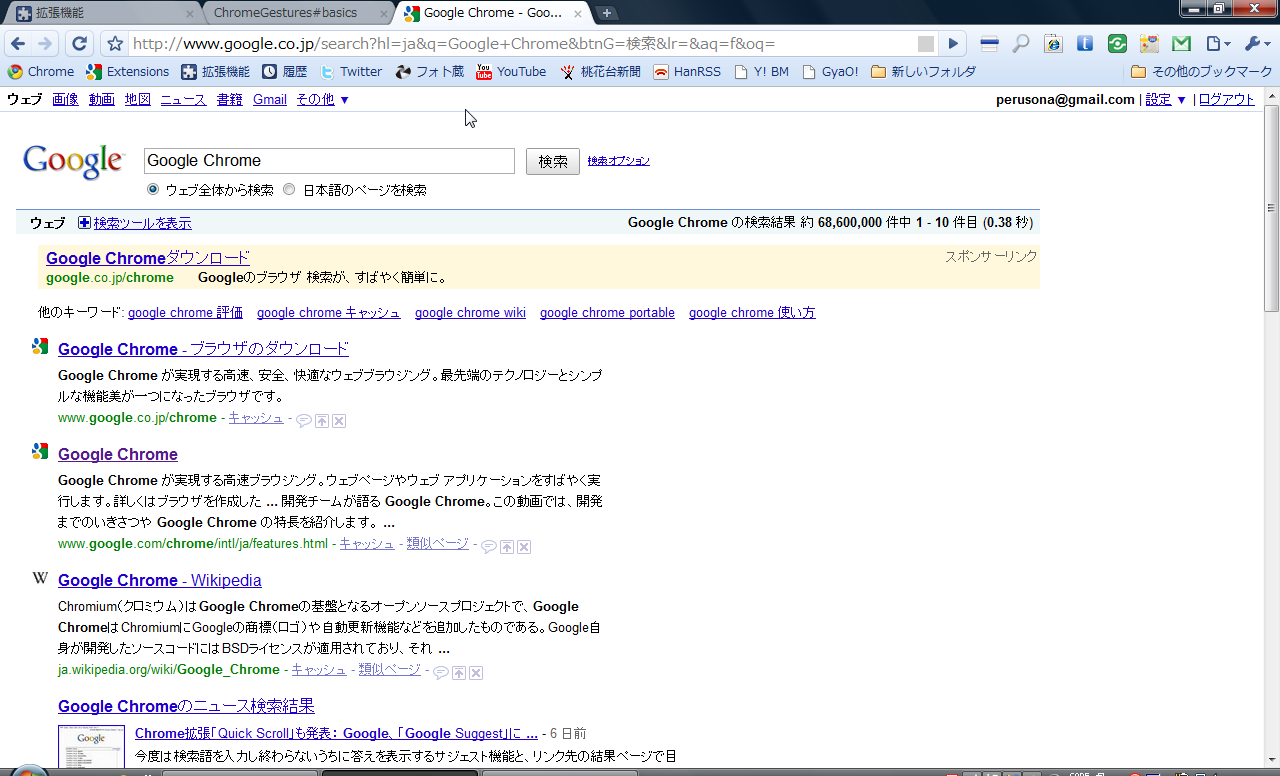Open the HanRSS bookmark
Screen dimensions: 1280x776
[687, 72]
